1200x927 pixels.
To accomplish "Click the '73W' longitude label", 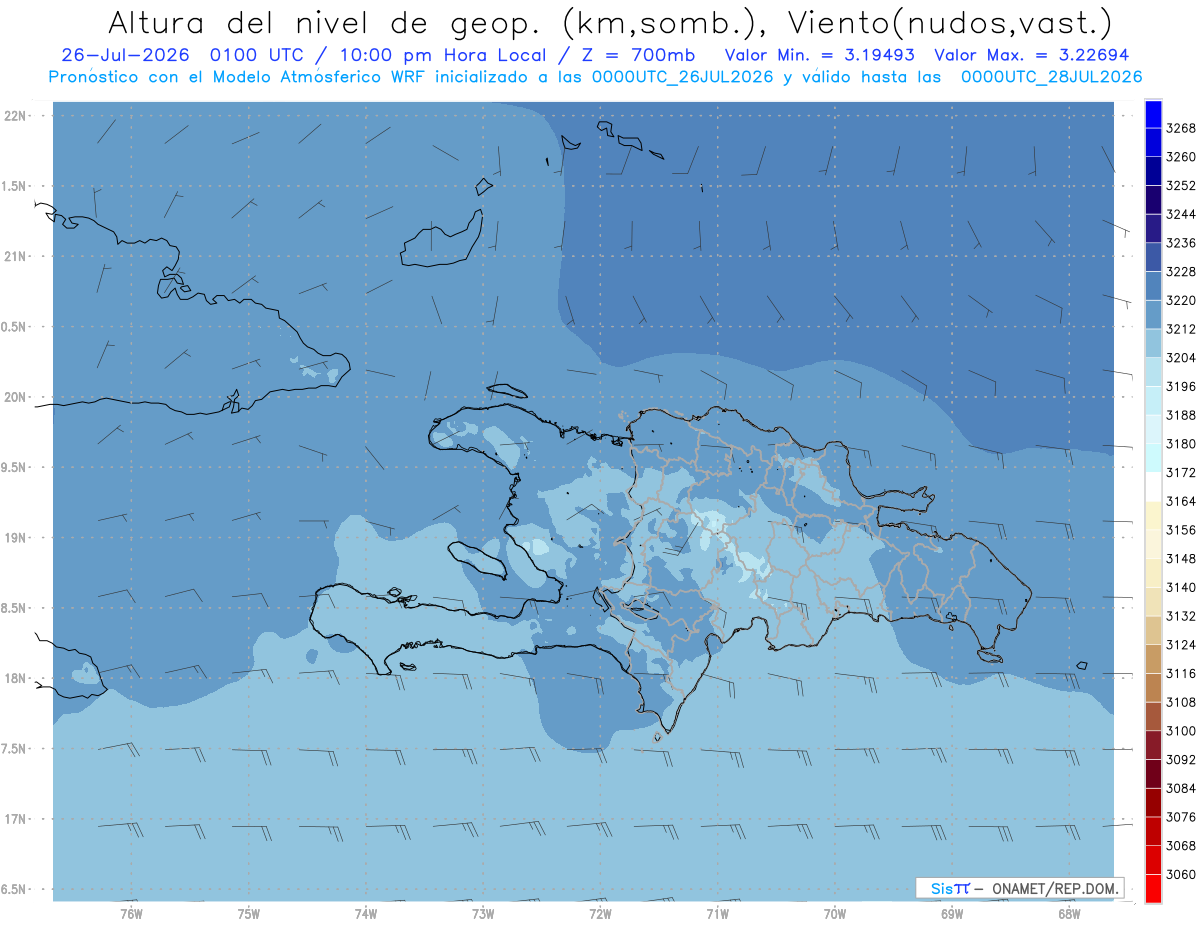I will pyautogui.click(x=483, y=913).
